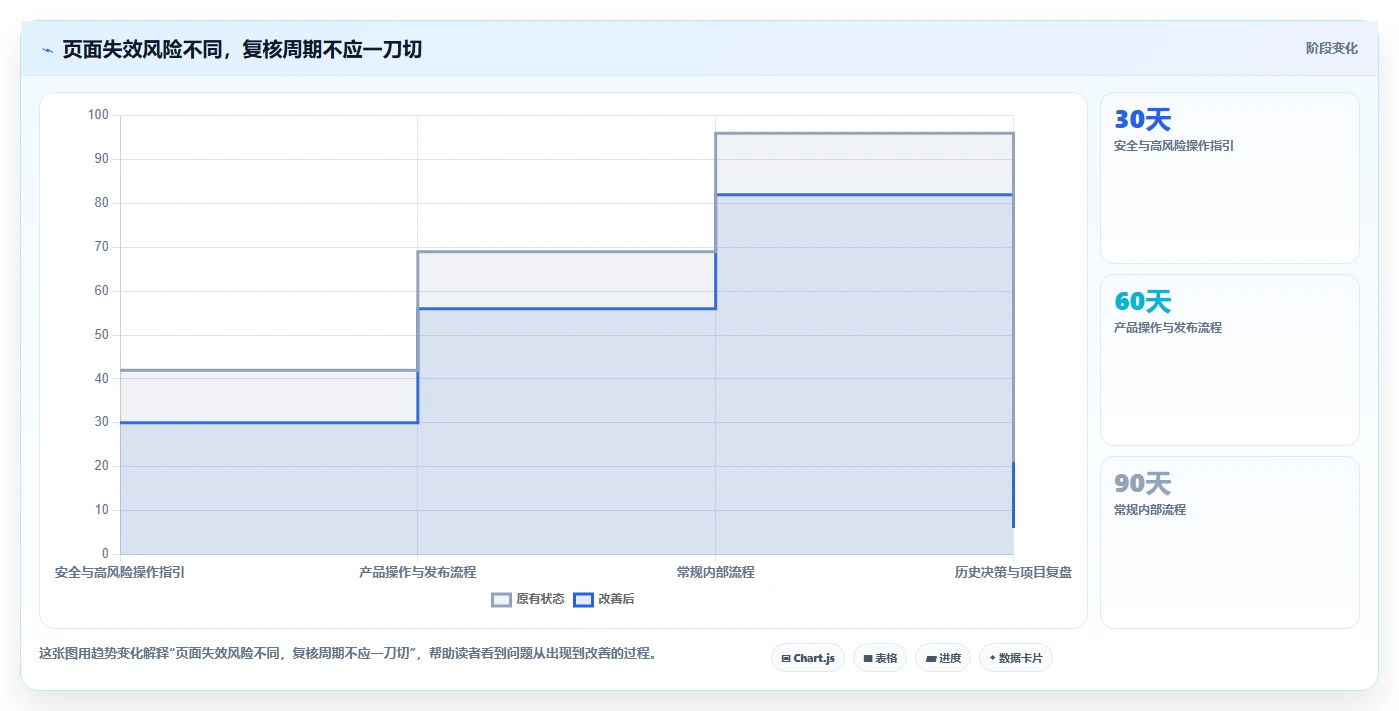This screenshot has width=1399, height=711.
Task: Click the 常规内部流程 axis label under the chart
Action: pos(716,573)
